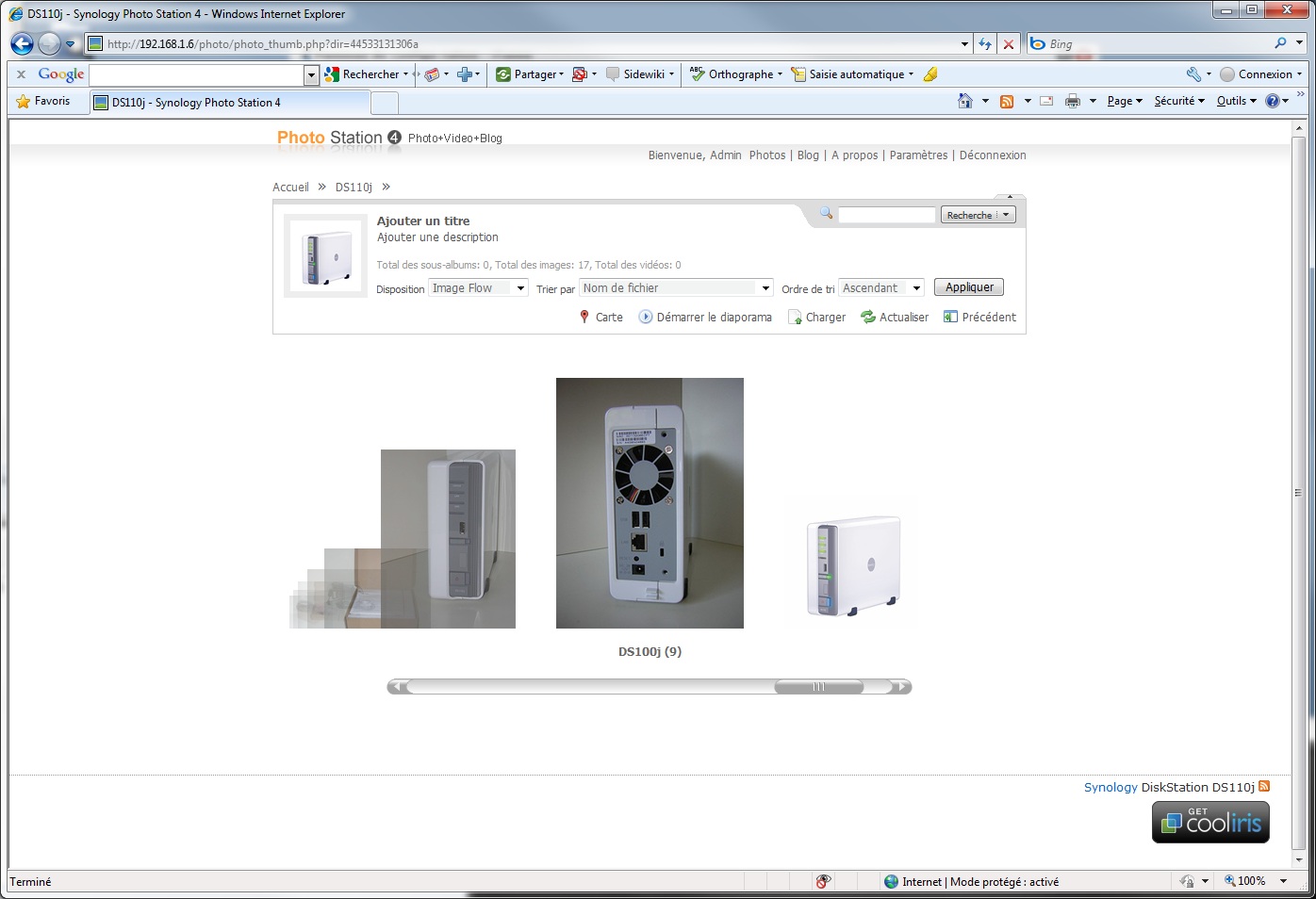The width and height of the screenshot is (1316, 899).
Task: Click the album cover thumbnail in the header
Action: click(326, 256)
